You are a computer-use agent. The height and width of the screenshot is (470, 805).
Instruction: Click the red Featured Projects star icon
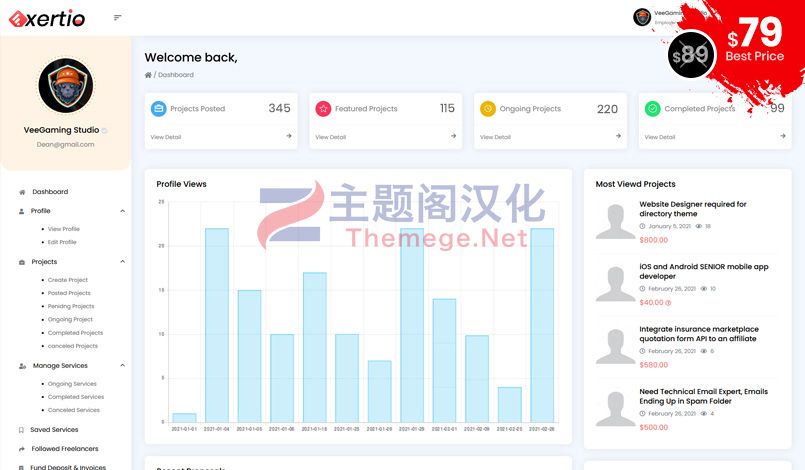(323, 108)
